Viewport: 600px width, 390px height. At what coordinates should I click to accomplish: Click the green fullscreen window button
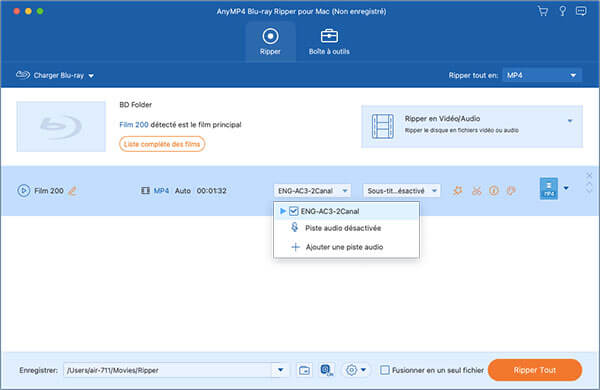click(40, 11)
